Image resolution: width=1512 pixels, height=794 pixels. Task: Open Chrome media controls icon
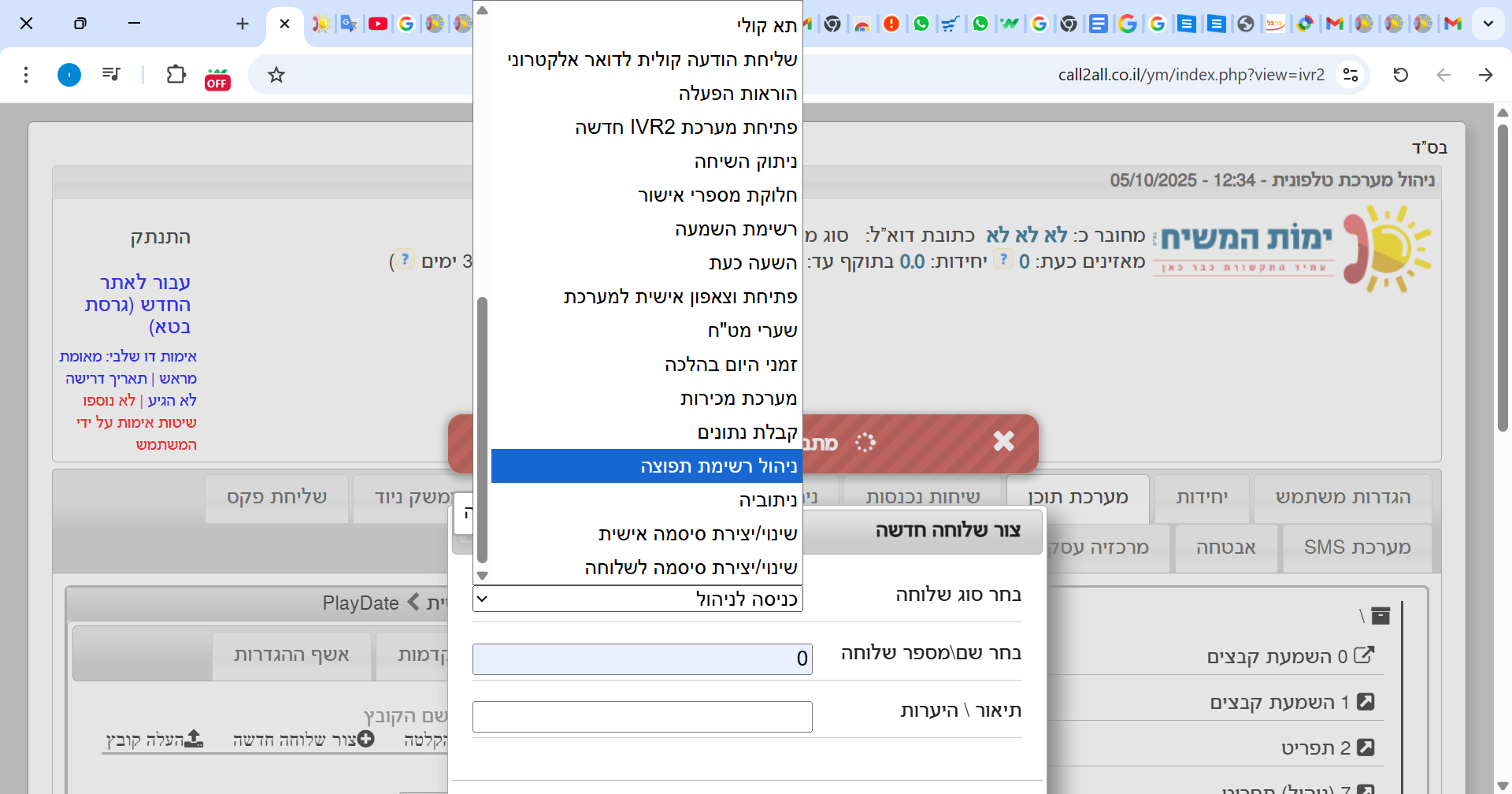point(111,75)
